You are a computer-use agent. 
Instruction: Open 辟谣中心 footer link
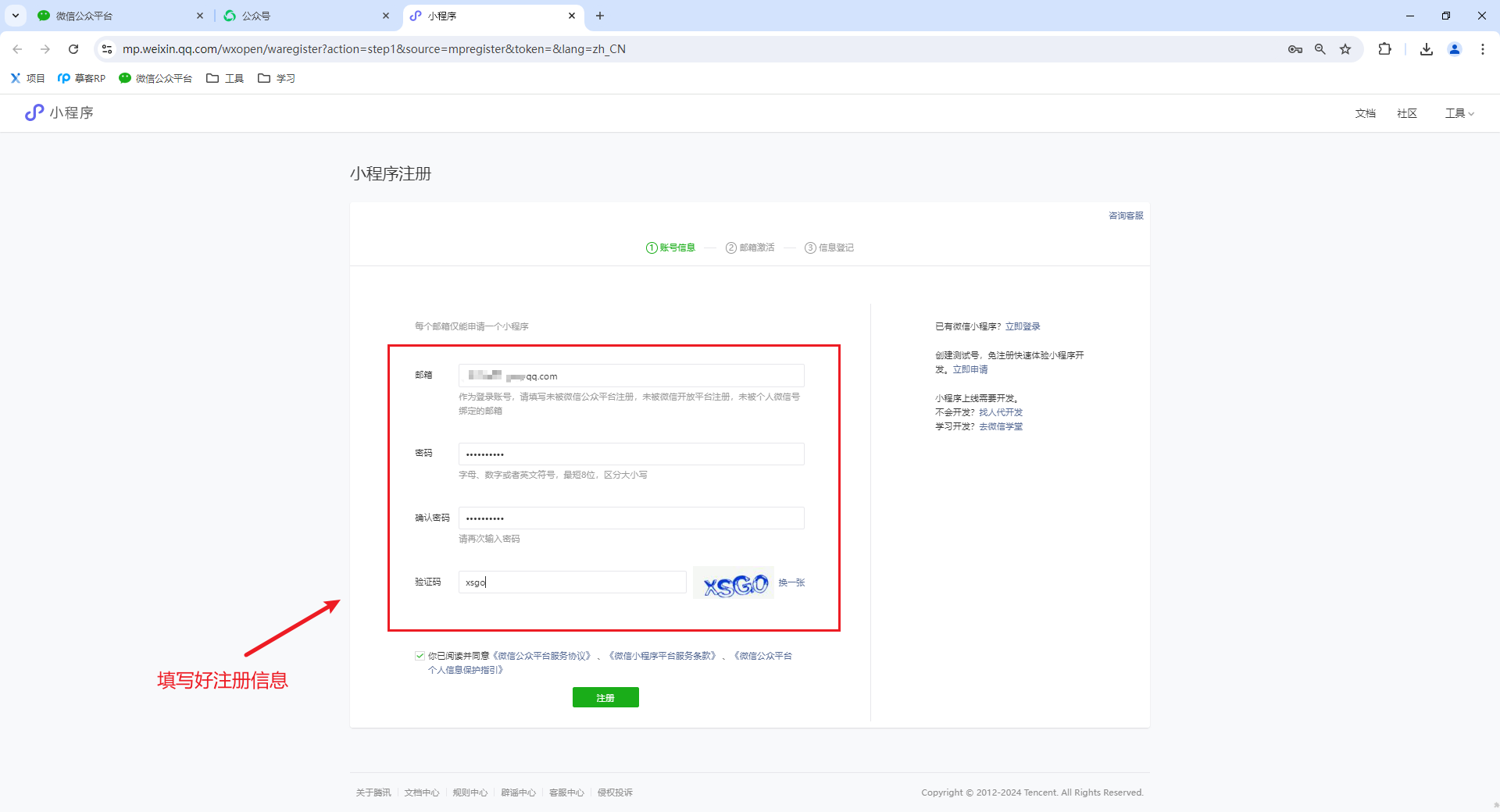519,792
